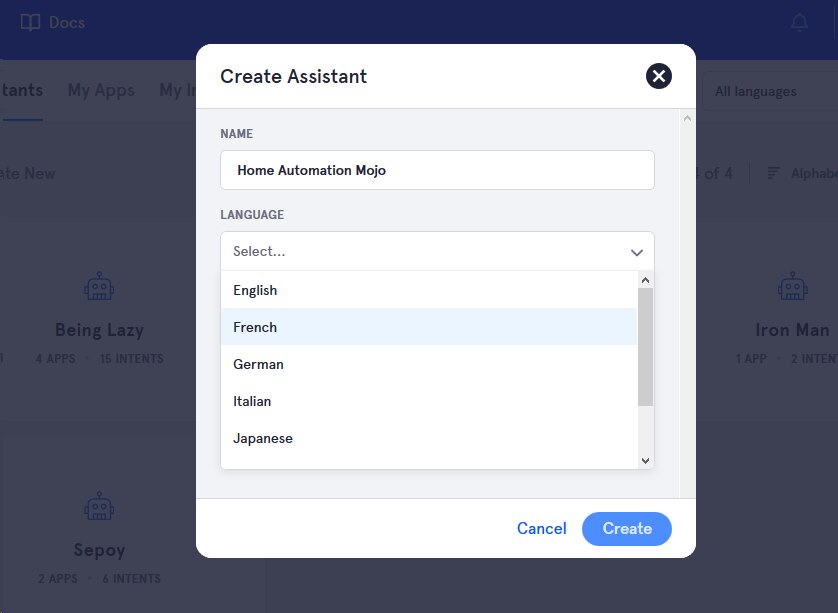Viewport: 838px width, 613px height.
Task: Click the Being Lazy robot icon
Action: (99, 287)
